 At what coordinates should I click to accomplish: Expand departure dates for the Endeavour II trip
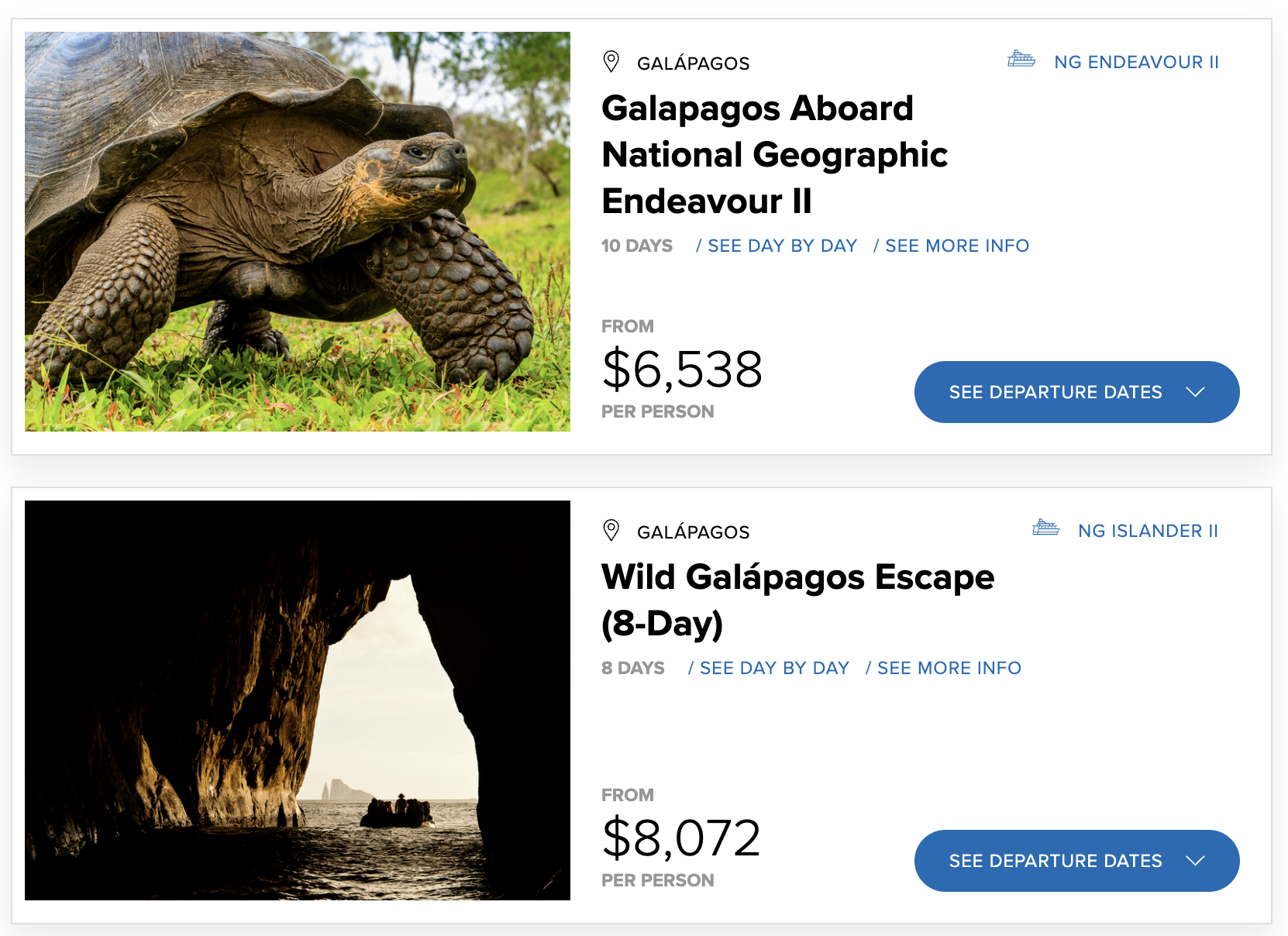pyautogui.click(x=1076, y=392)
